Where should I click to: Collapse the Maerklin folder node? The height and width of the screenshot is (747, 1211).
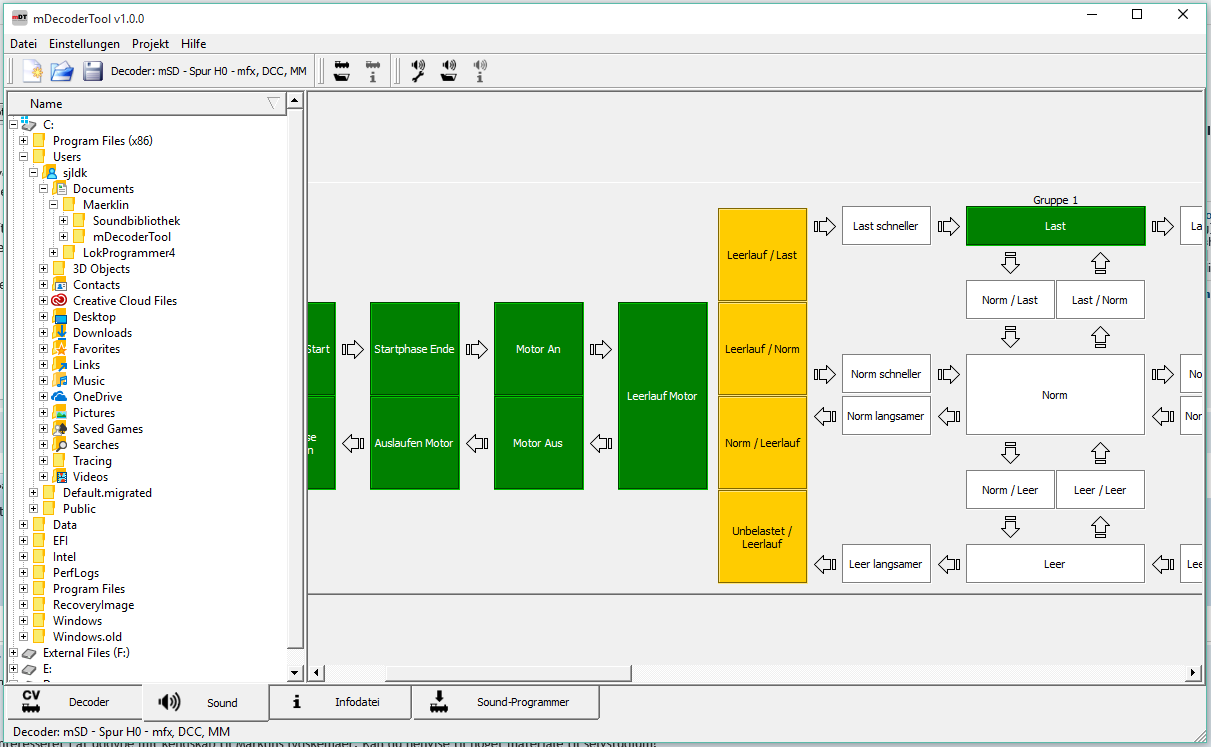[53, 205]
